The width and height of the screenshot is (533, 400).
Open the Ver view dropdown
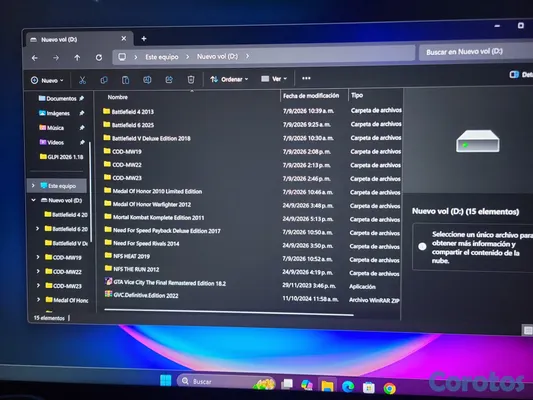click(x=274, y=79)
